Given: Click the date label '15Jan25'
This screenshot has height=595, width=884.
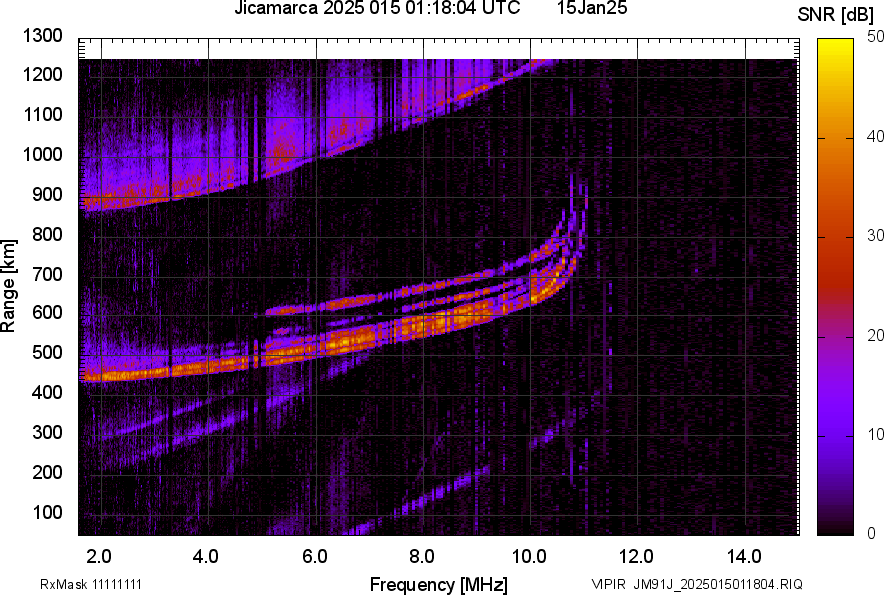Looking at the screenshot, I should coord(592,8).
